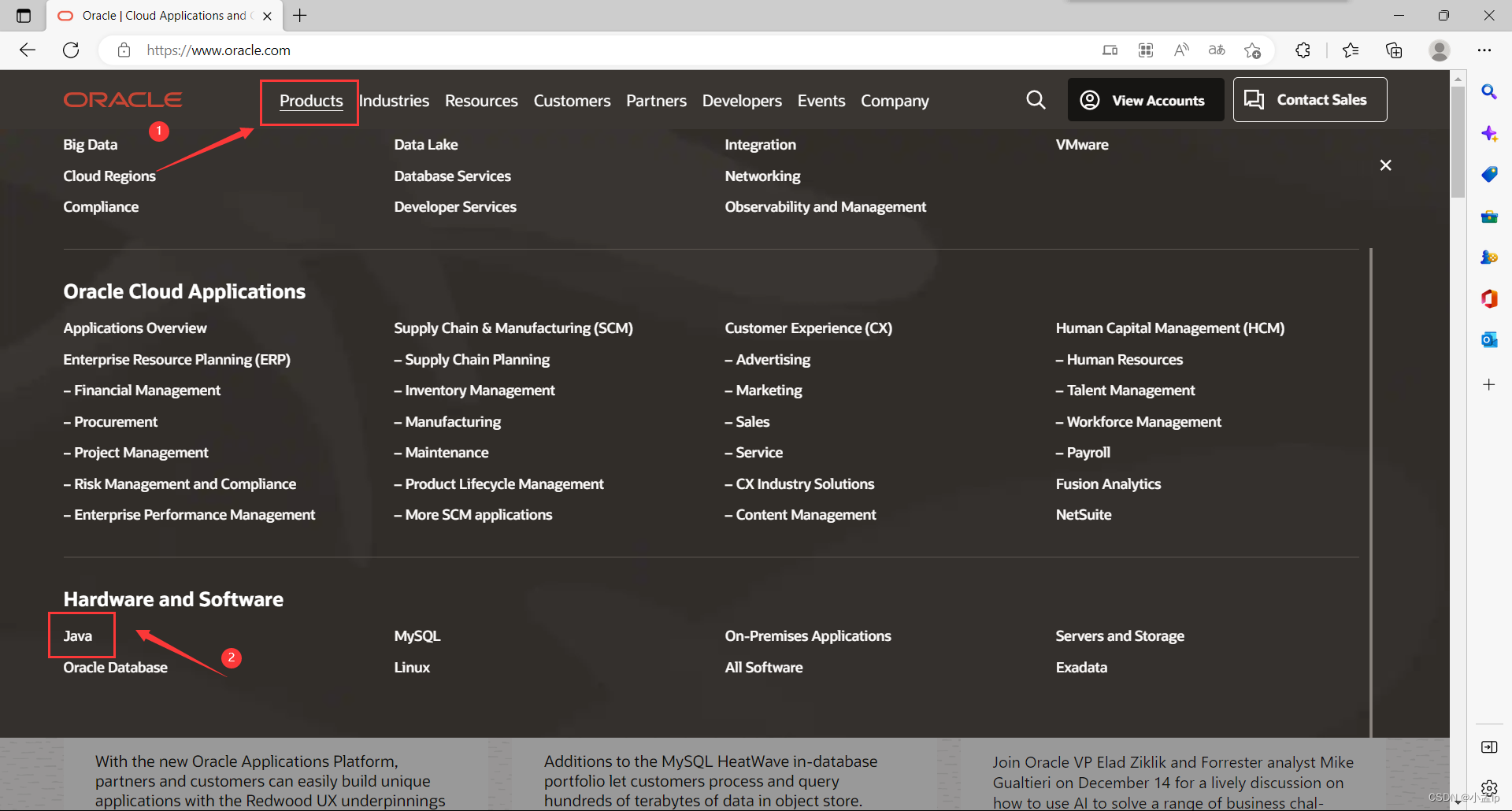Screen dimensions: 1512x811
Task: Click the translate page icon
Action: (1217, 50)
